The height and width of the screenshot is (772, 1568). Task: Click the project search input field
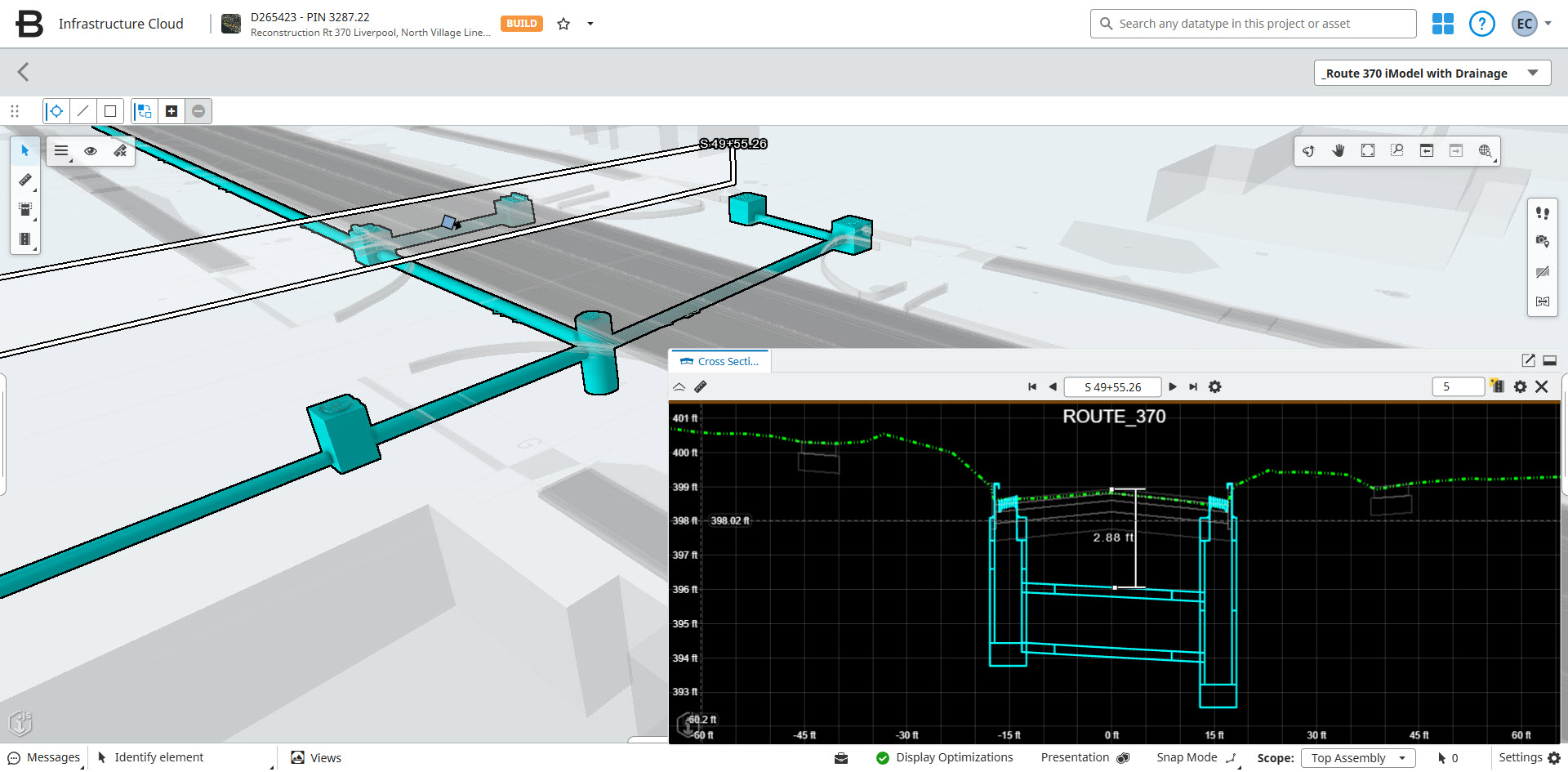(1253, 24)
